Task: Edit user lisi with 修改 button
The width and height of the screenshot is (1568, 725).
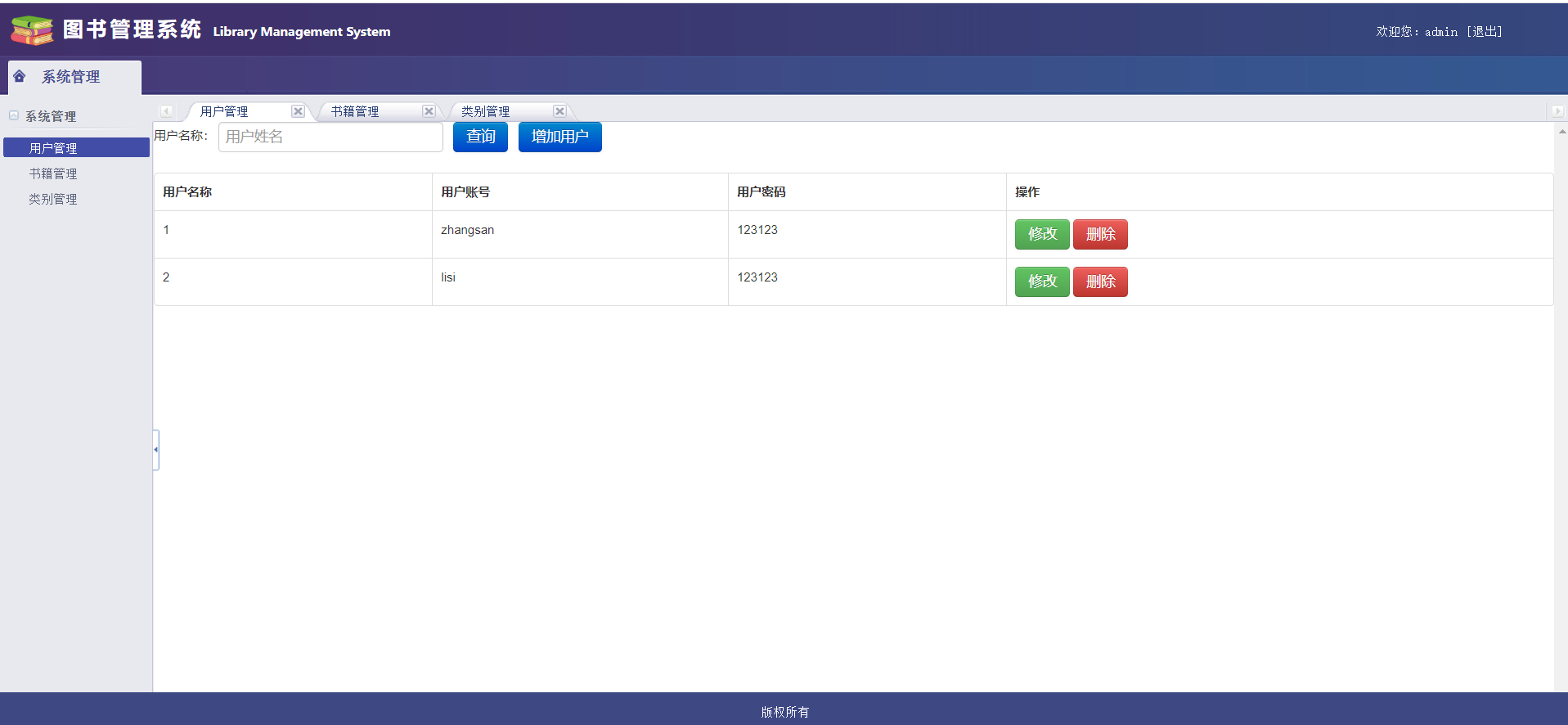Action: 1042,281
